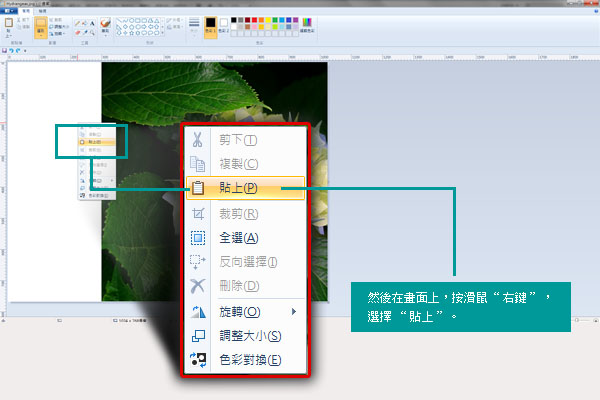Click the Copy icon in the ribbon clipboard group
The width and height of the screenshot is (600, 400).
[18, 27]
